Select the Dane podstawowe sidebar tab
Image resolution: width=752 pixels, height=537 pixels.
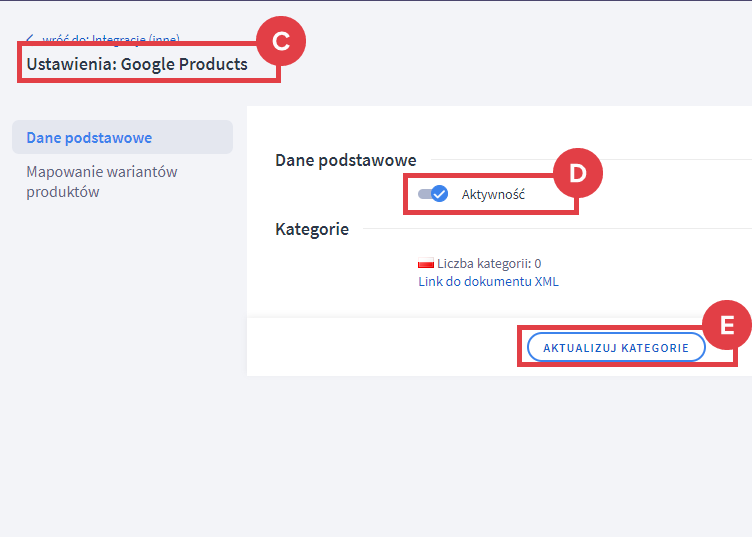point(122,137)
